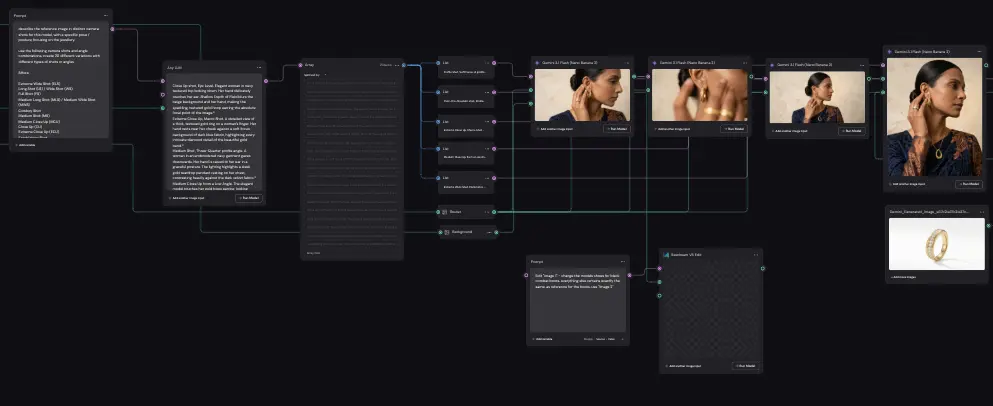Click the empty preview area of Seedream V5 Edit
Viewport: 993px width, 406px height.
point(711,309)
